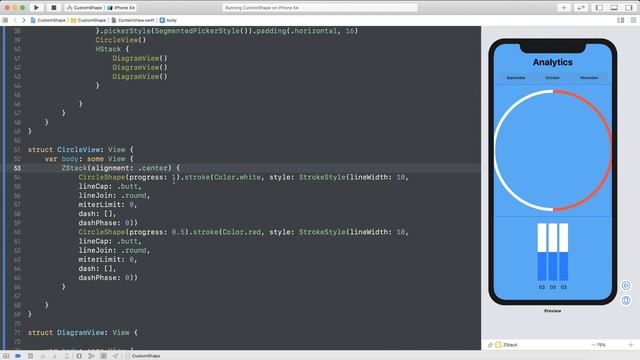Toggle code review with the arrows button
The width and height of the screenshot is (640, 360).
point(581,8)
